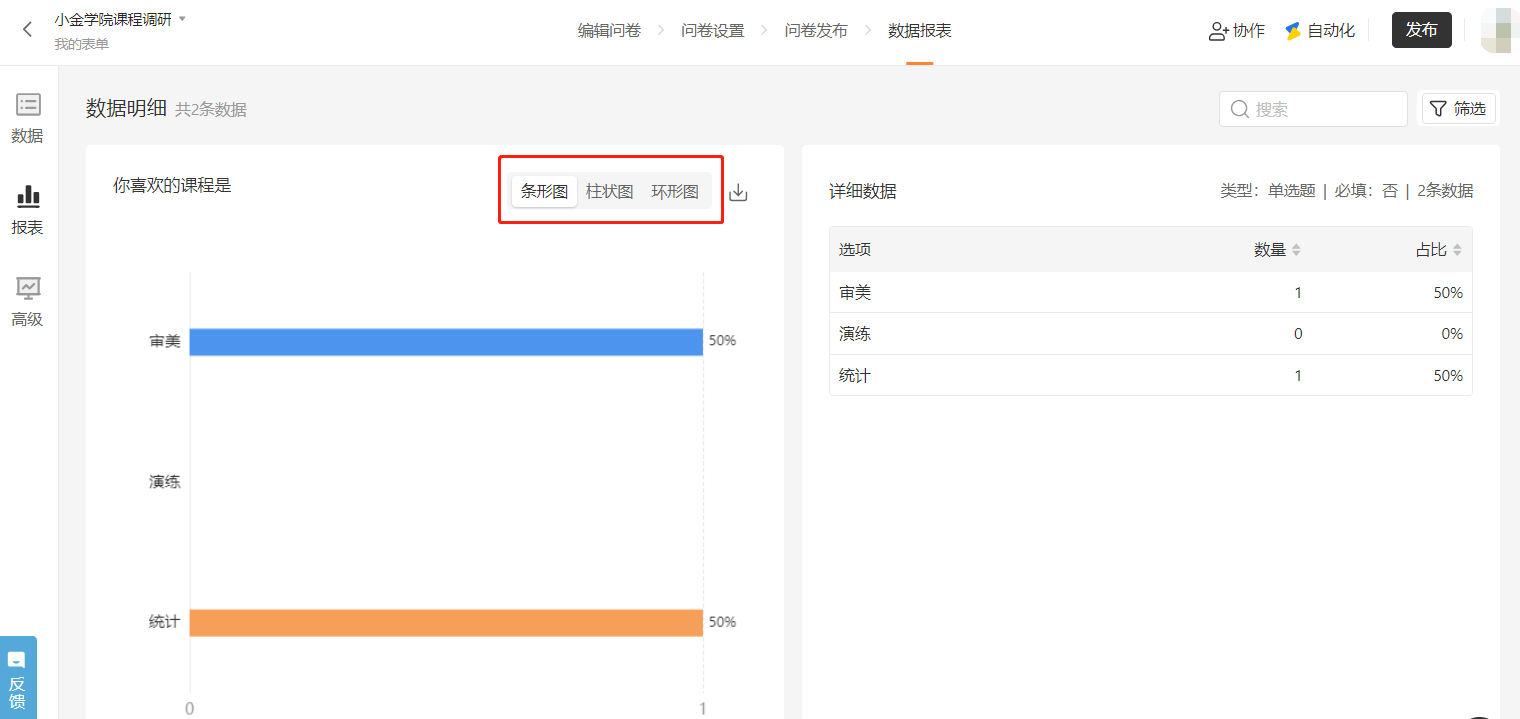Click the 我的表单 link

pos(82,44)
